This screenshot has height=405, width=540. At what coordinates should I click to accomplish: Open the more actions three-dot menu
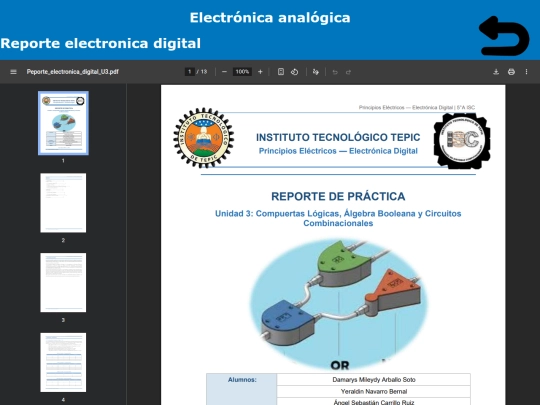pos(526,72)
